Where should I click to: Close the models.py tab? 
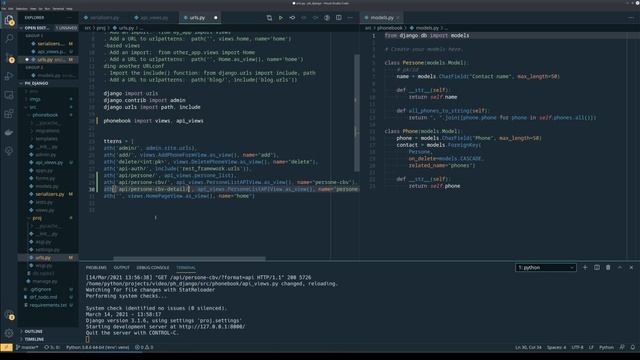398,18
